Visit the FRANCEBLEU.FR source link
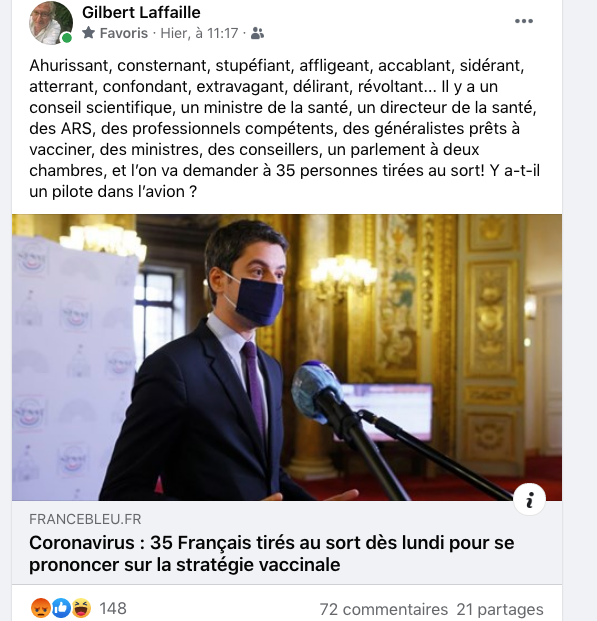The image size is (597, 621). (85, 519)
